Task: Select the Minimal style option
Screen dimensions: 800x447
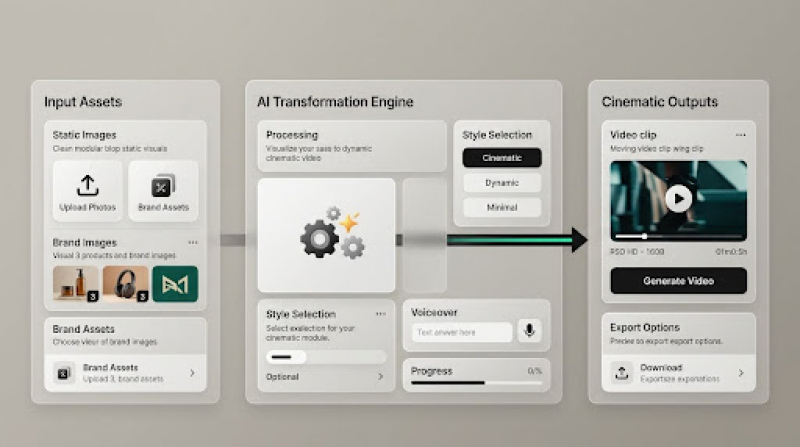Action: [502, 208]
